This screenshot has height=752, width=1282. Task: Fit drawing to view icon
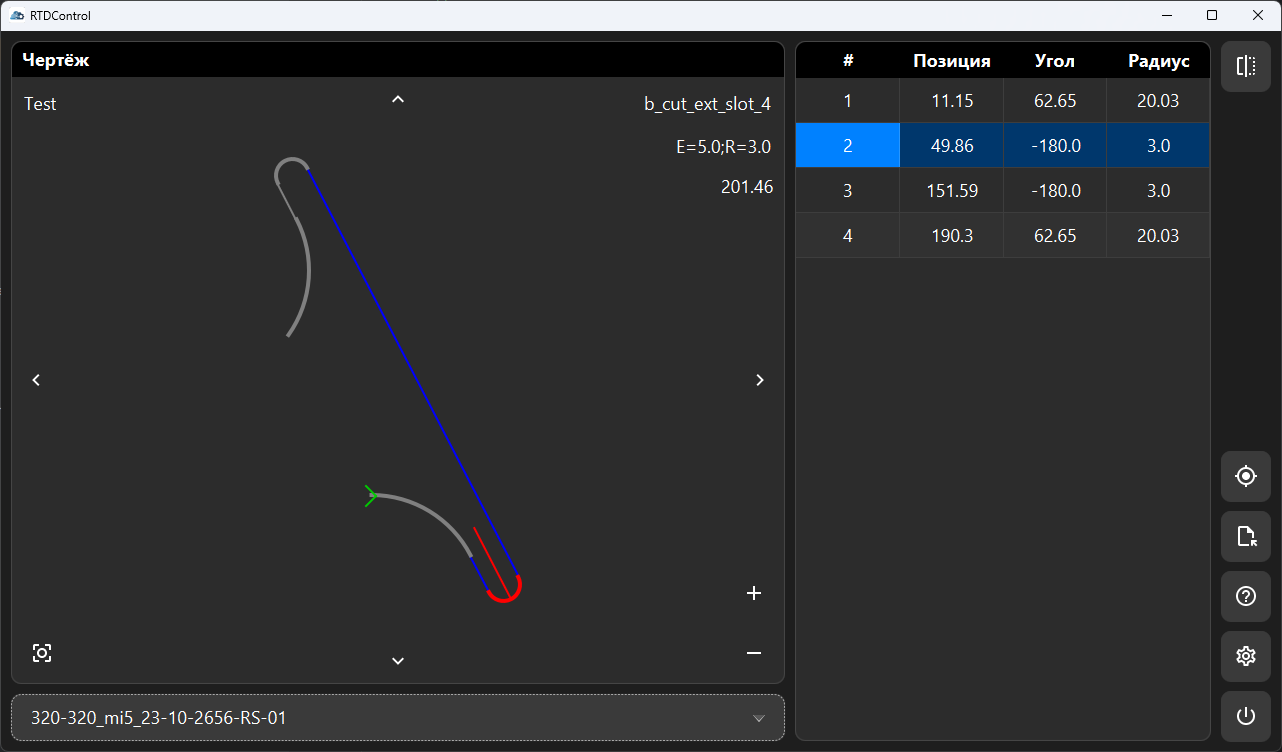click(x=41, y=653)
